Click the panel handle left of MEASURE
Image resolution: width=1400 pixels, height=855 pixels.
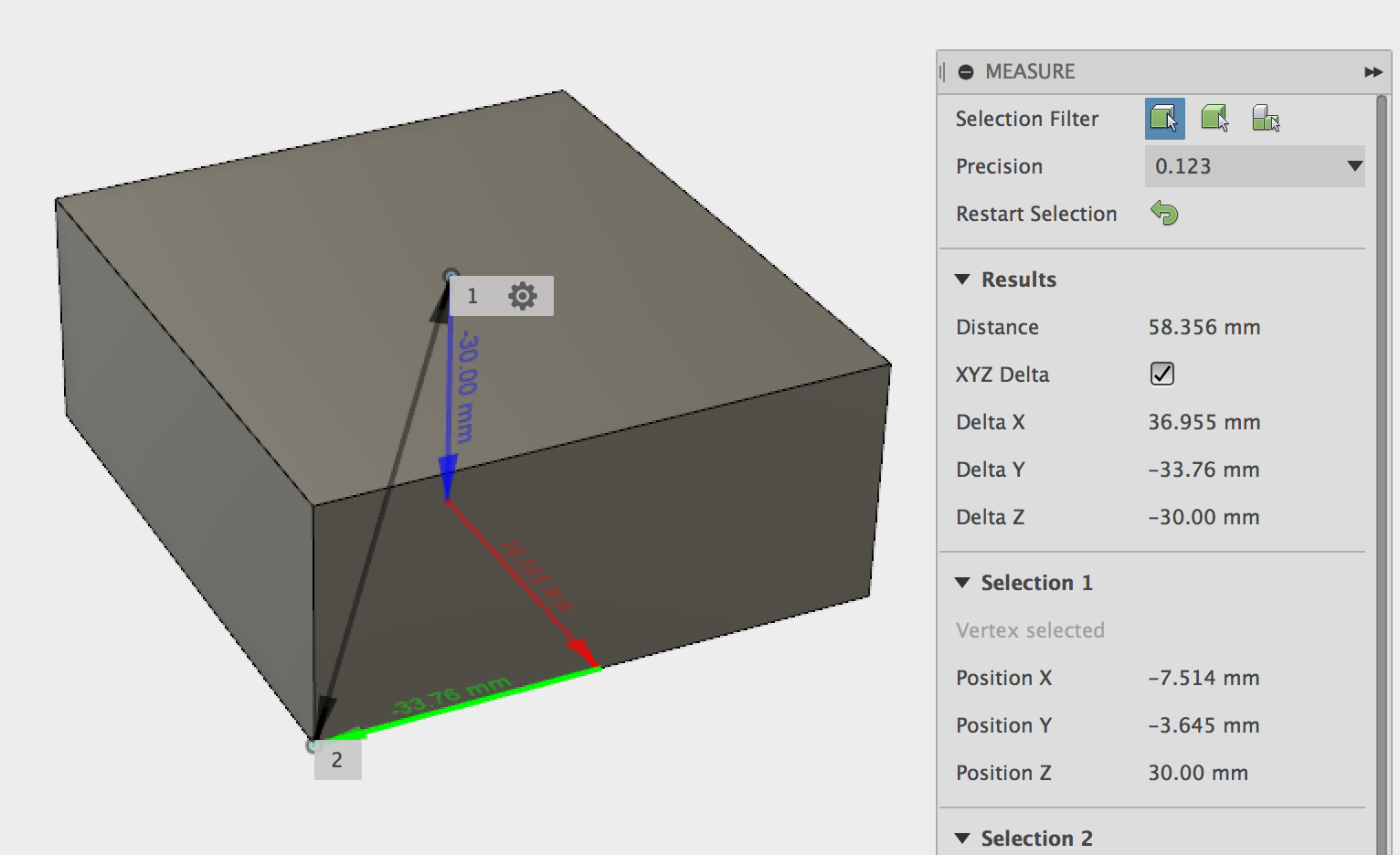click(x=944, y=70)
